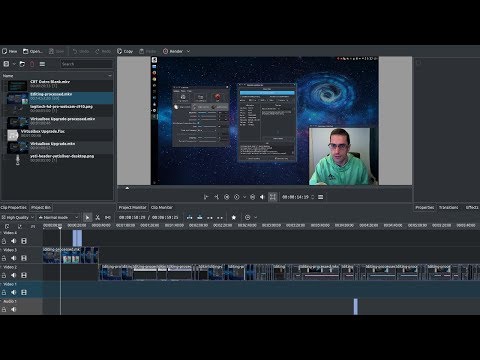This screenshot has width=480, height=360.
Task: Open the preview render dropdown arrow
Action: [256, 217]
